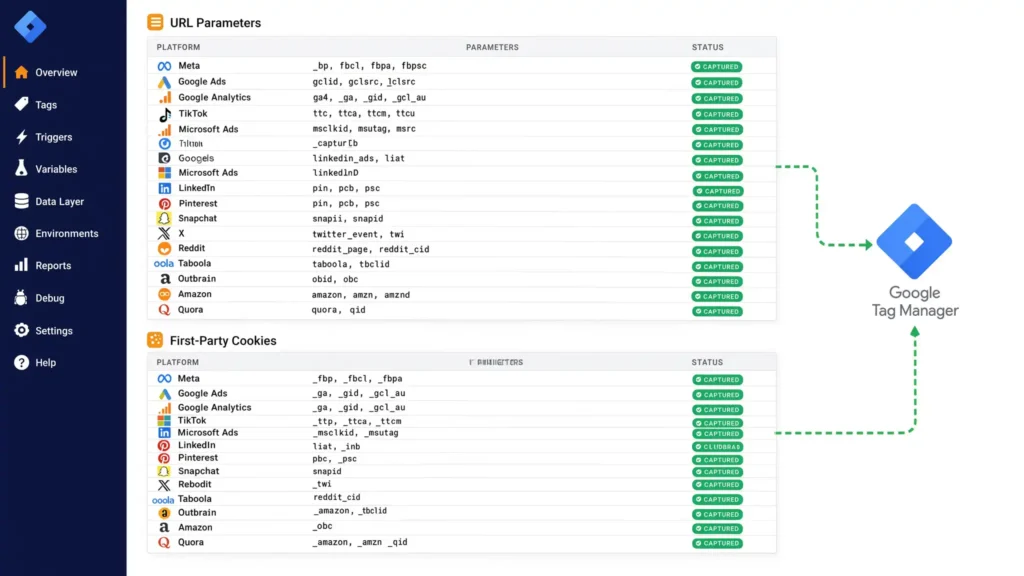Click the LinkedIn icon in the URL Parameters table

165,188
